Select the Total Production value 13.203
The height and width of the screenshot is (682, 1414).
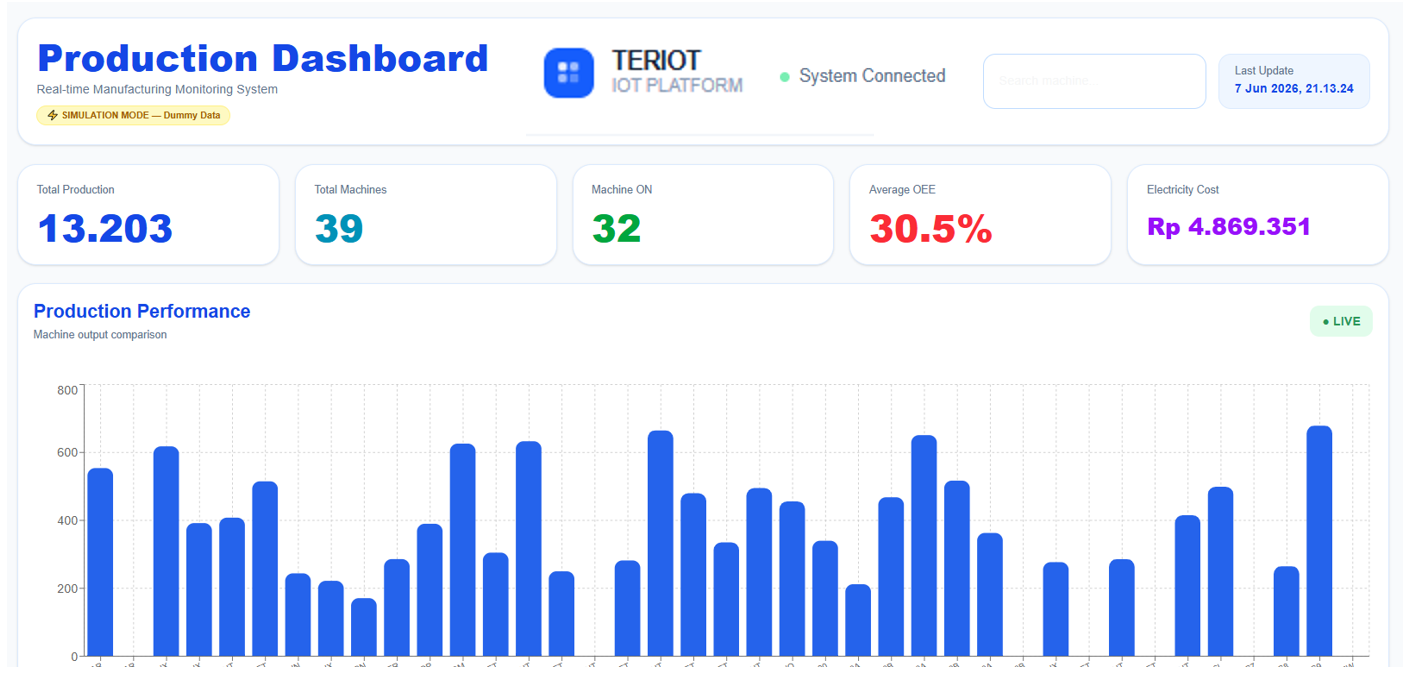tap(105, 229)
